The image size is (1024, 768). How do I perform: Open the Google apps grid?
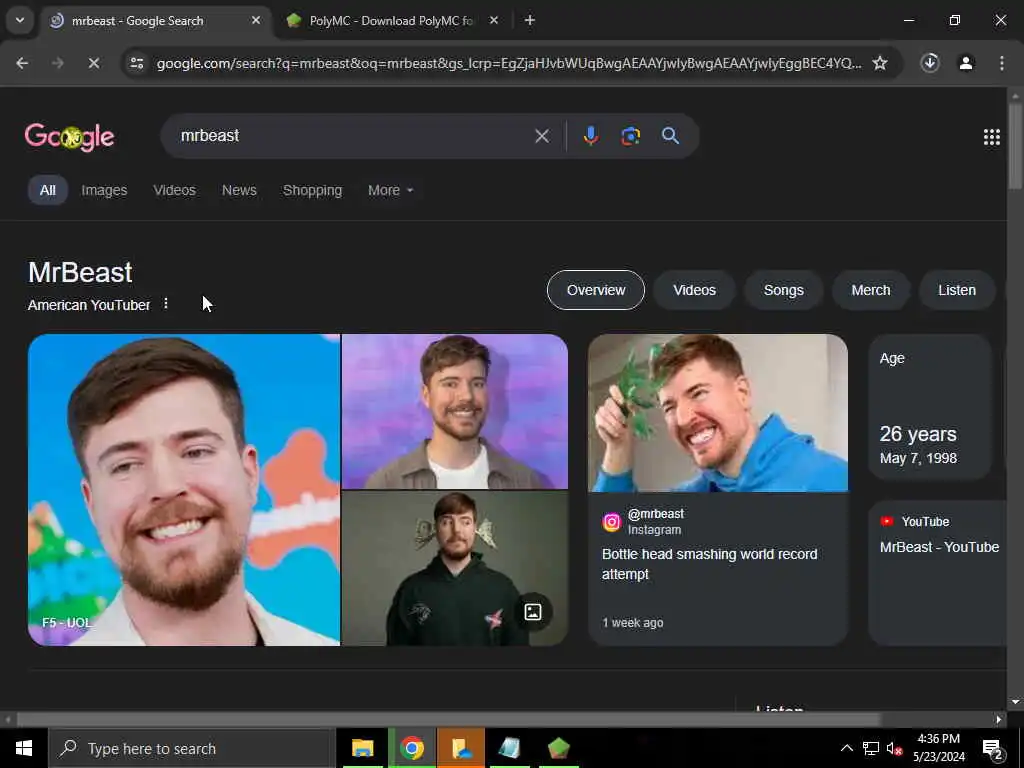point(991,136)
